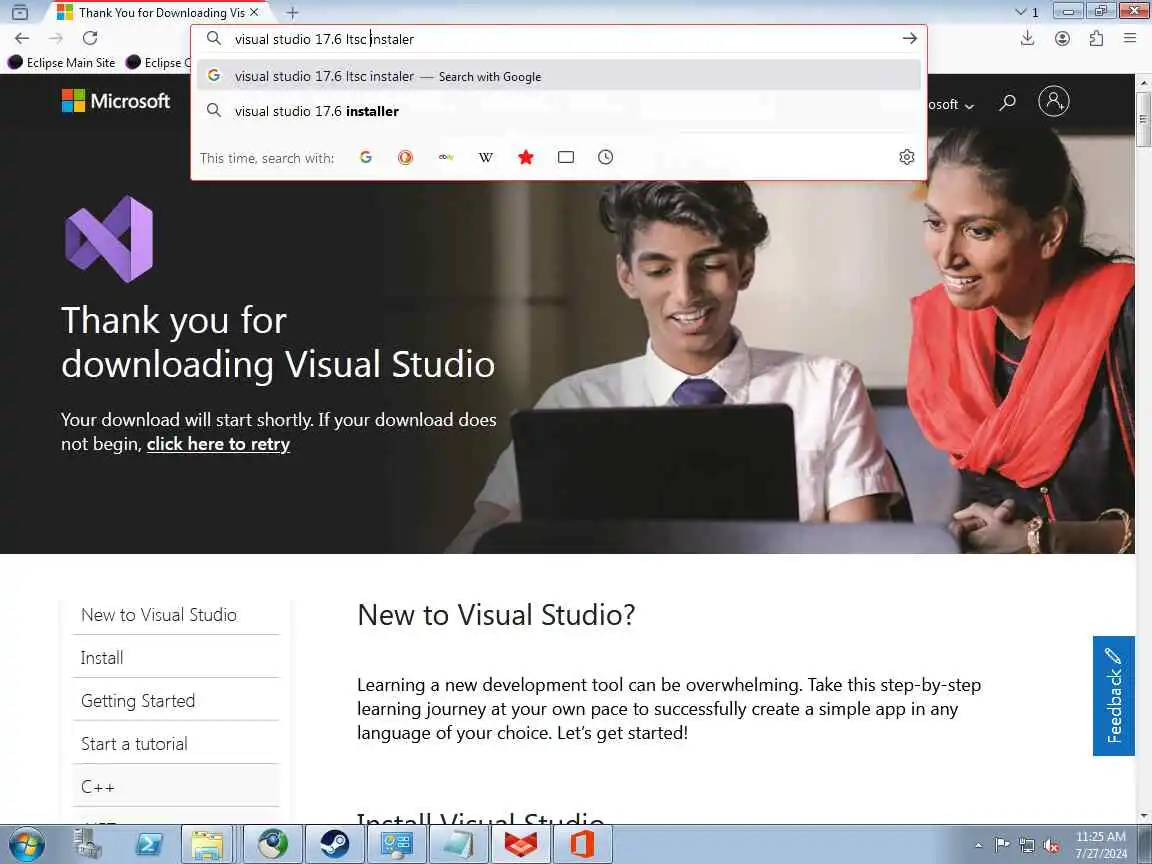Search this time with Google
The image size is (1152, 864).
tap(366, 157)
